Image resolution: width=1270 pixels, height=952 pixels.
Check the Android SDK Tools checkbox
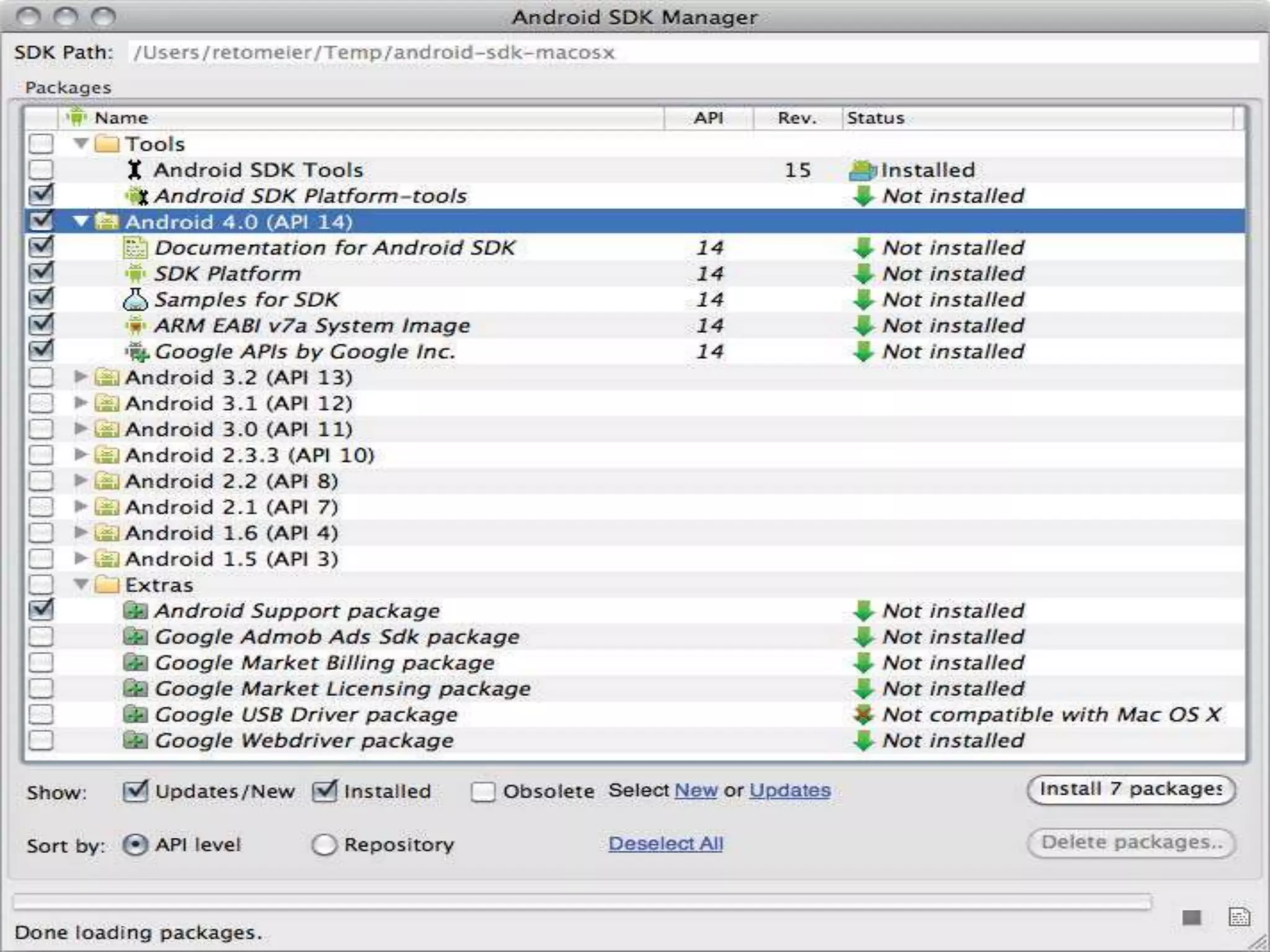coord(41,170)
